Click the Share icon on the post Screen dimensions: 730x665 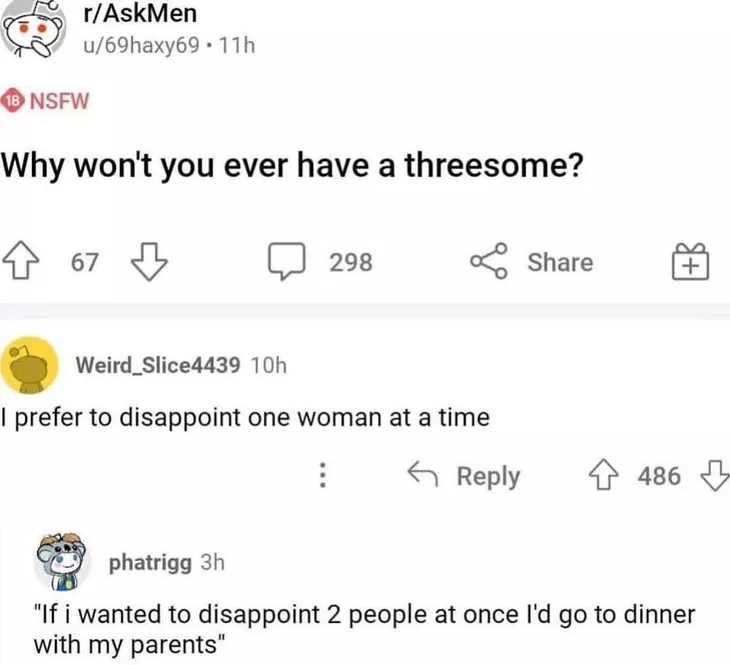[x=488, y=261]
